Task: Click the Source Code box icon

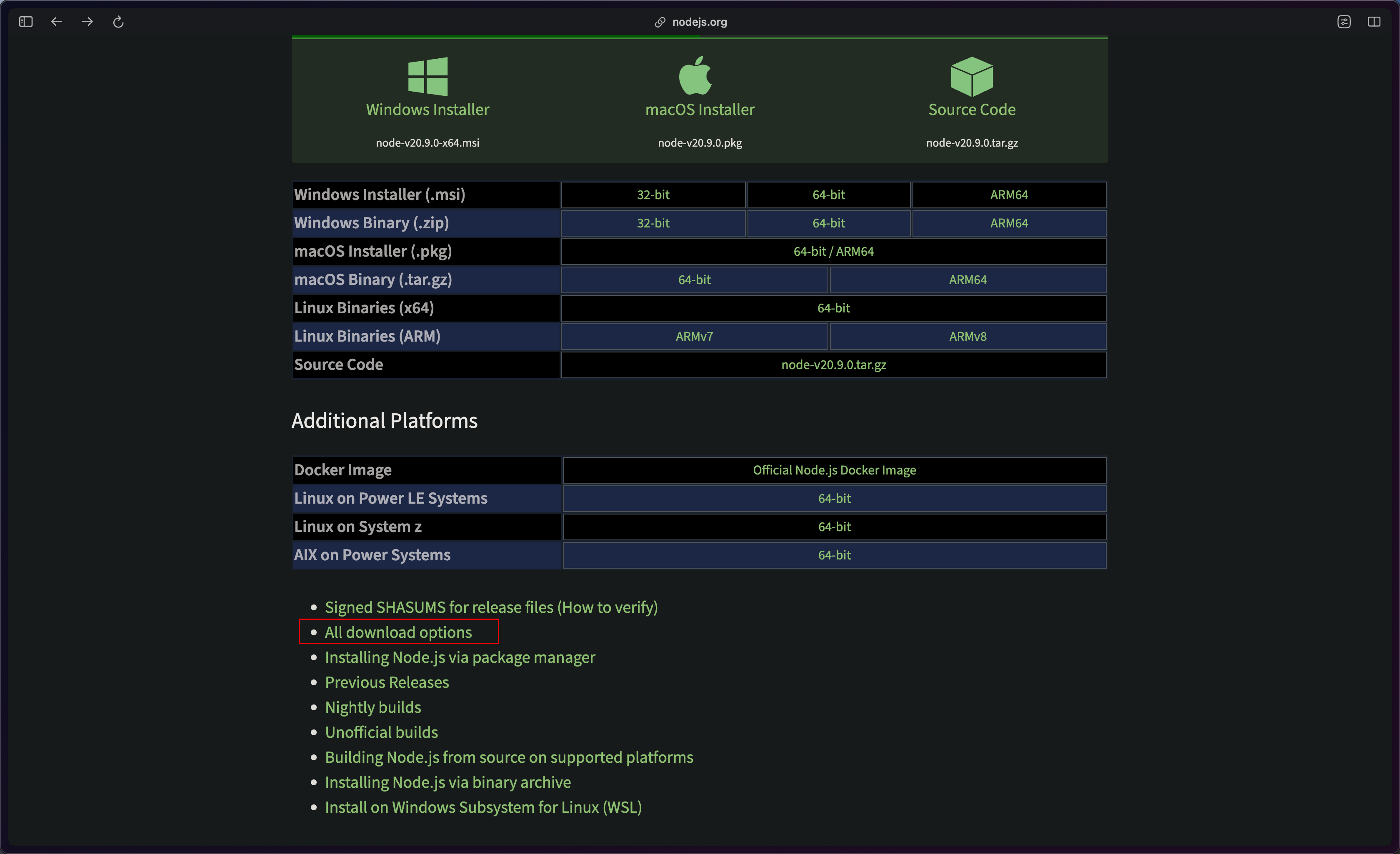Action: pyautogui.click(x=972, y=76)
